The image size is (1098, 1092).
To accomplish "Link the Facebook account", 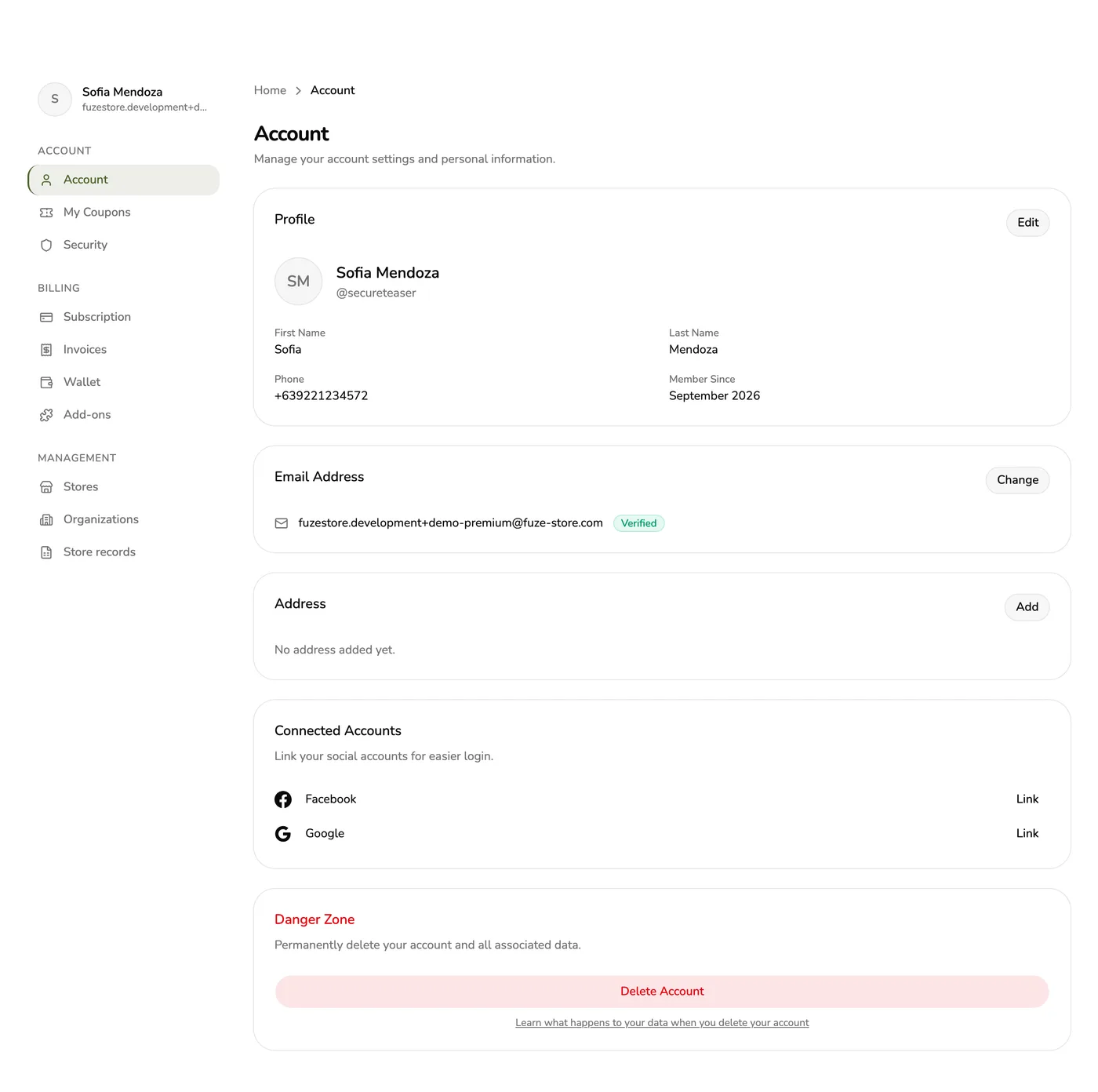I will tap(1027, 799).
